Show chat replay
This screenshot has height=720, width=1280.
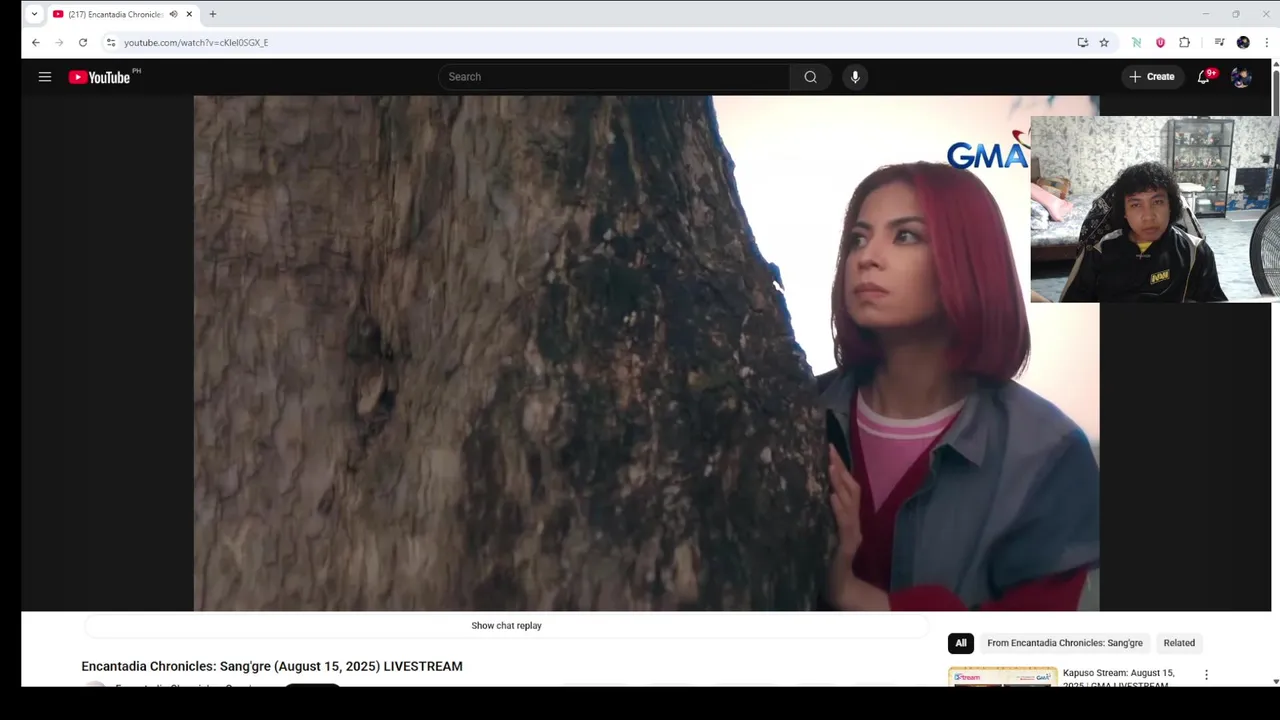506,626
